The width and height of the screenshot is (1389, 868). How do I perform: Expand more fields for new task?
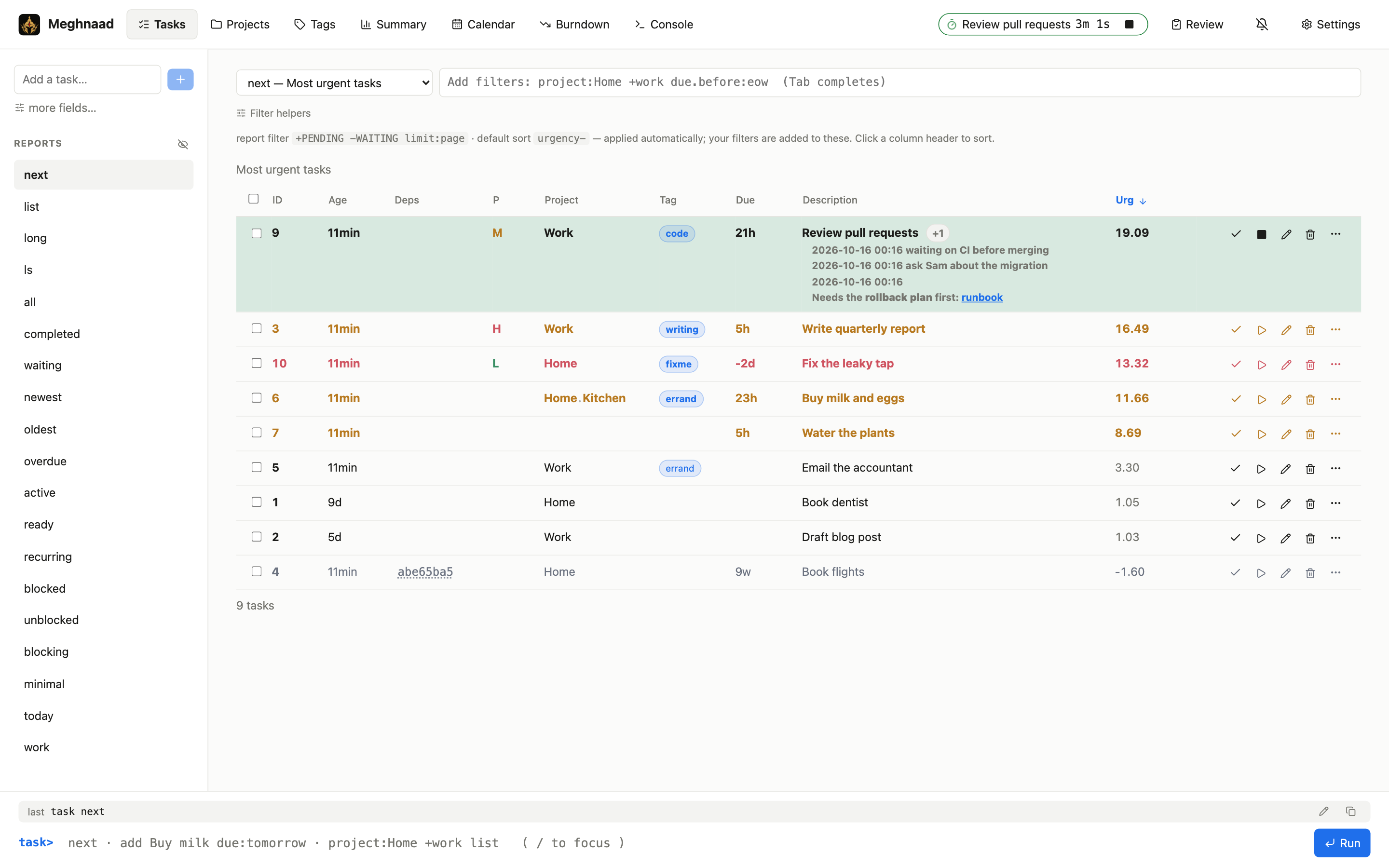55,108
